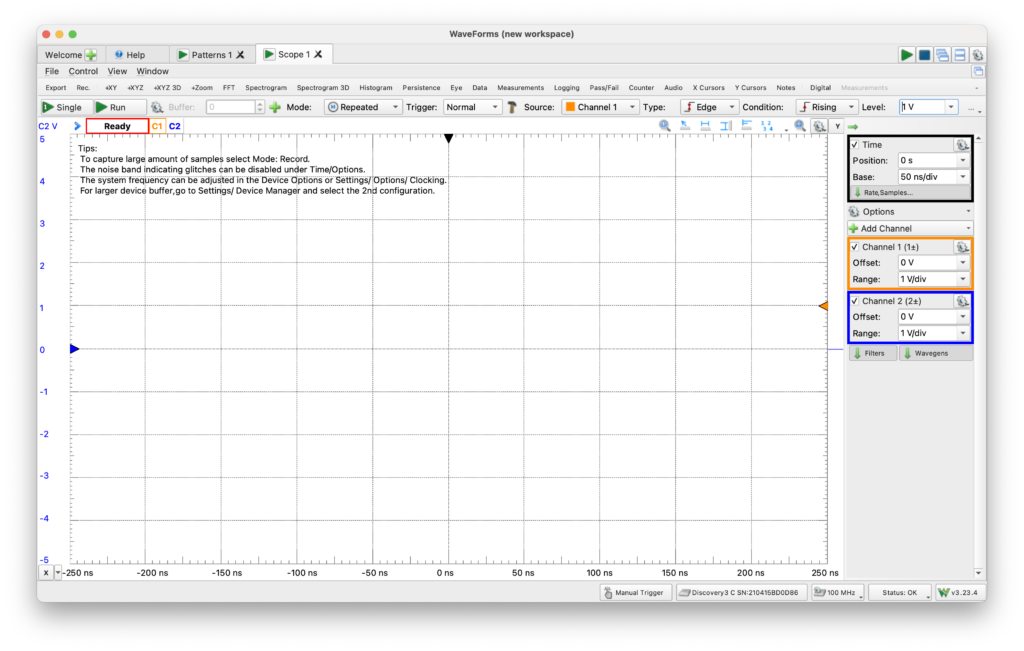1024x651 pixels.
Task: Open Time panel gear settings icon
Action: (x=961, y=145)
